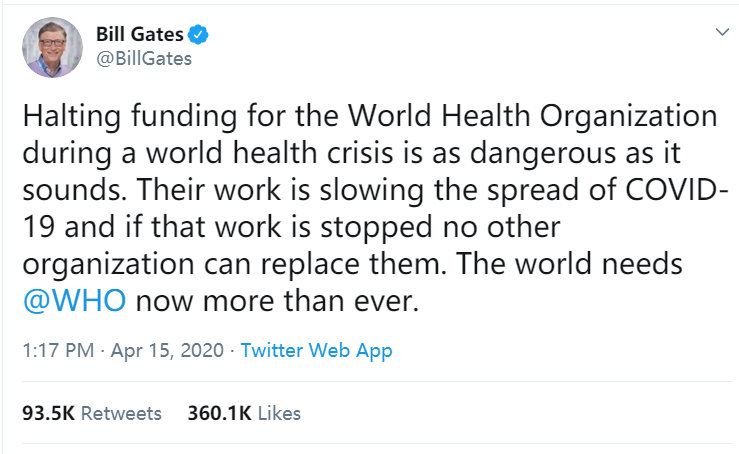Open the tweet options chevron menu
This screenshot has height=454, width=739.
tap(720, 33)
